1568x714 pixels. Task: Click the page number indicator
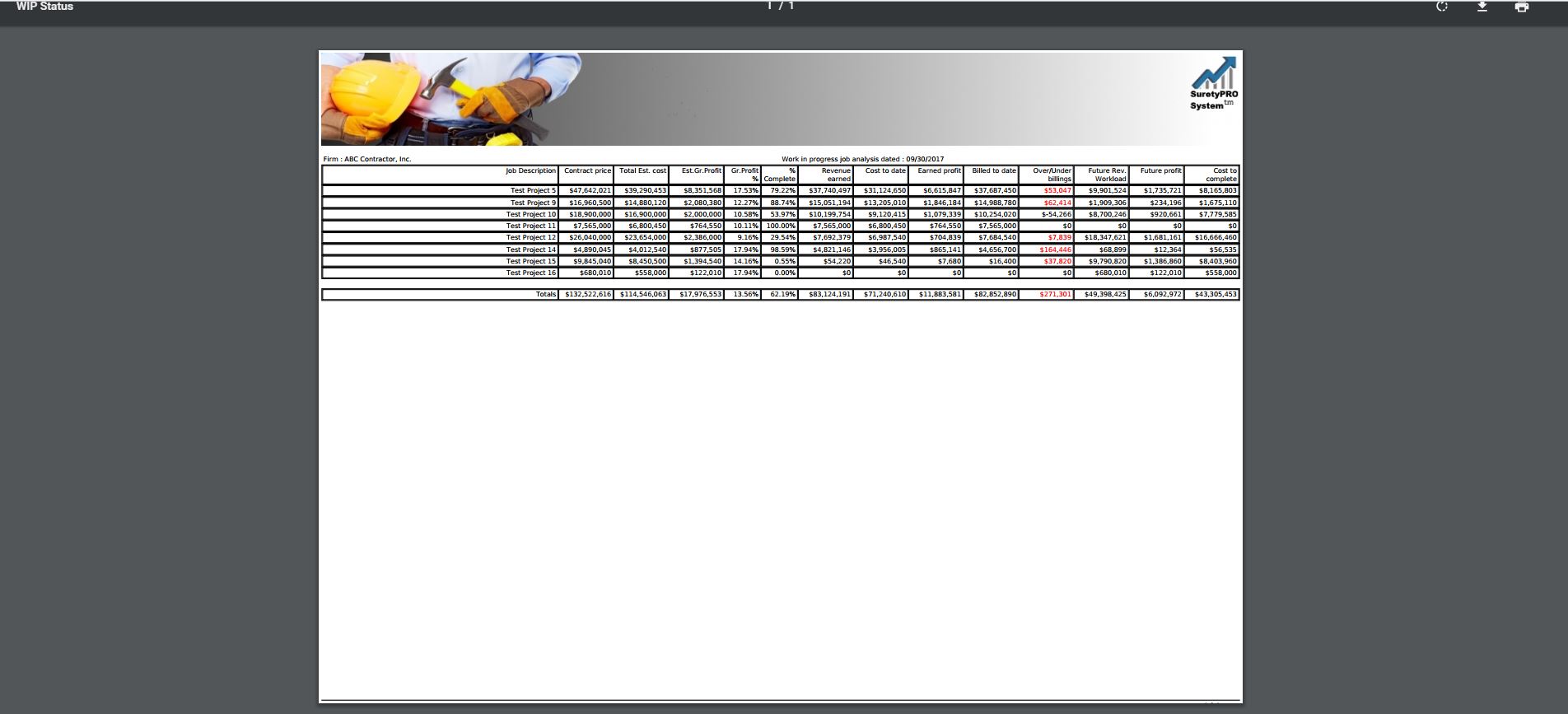click(780, 6)
